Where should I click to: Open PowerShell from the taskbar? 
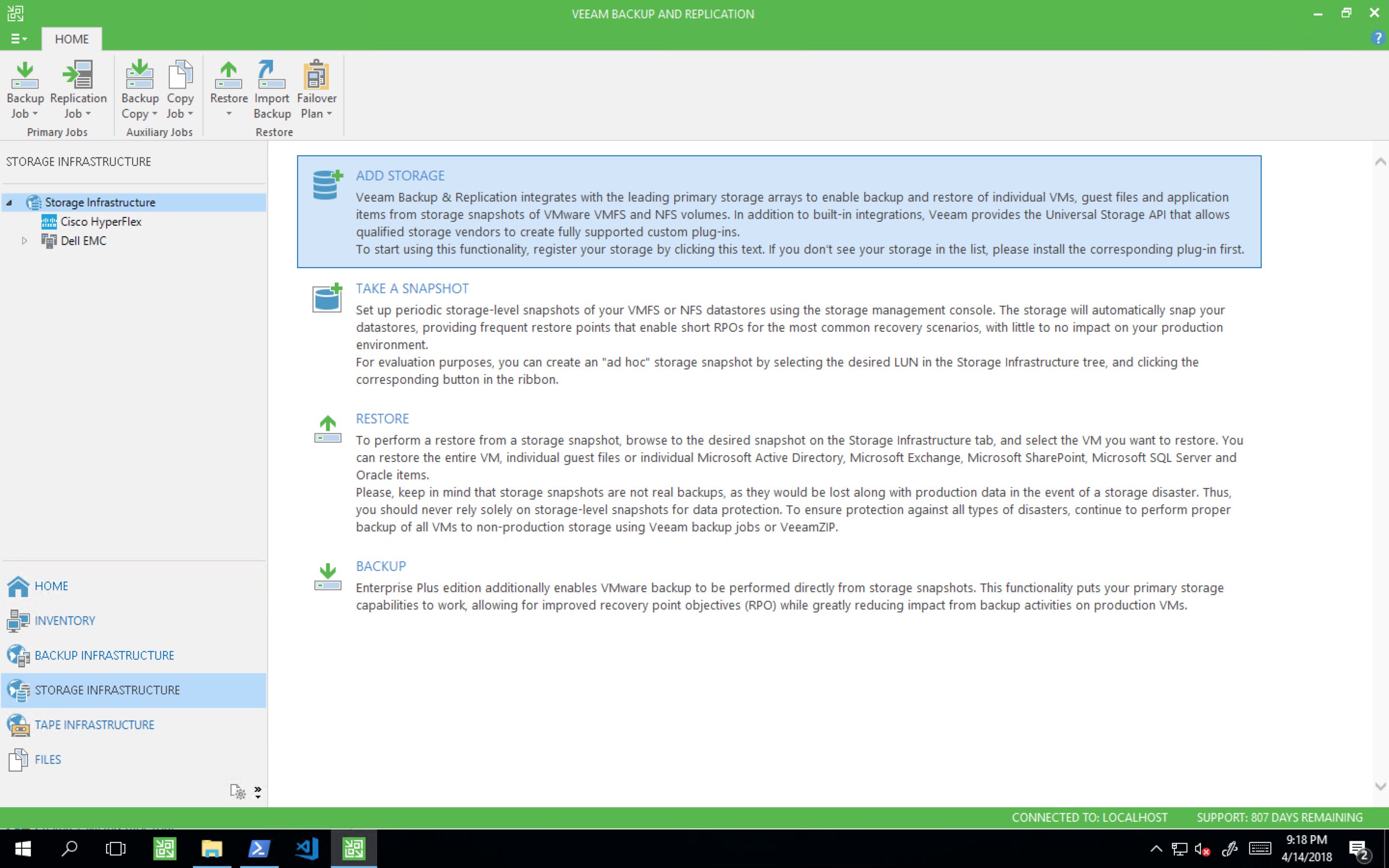[x=259, y=849]
